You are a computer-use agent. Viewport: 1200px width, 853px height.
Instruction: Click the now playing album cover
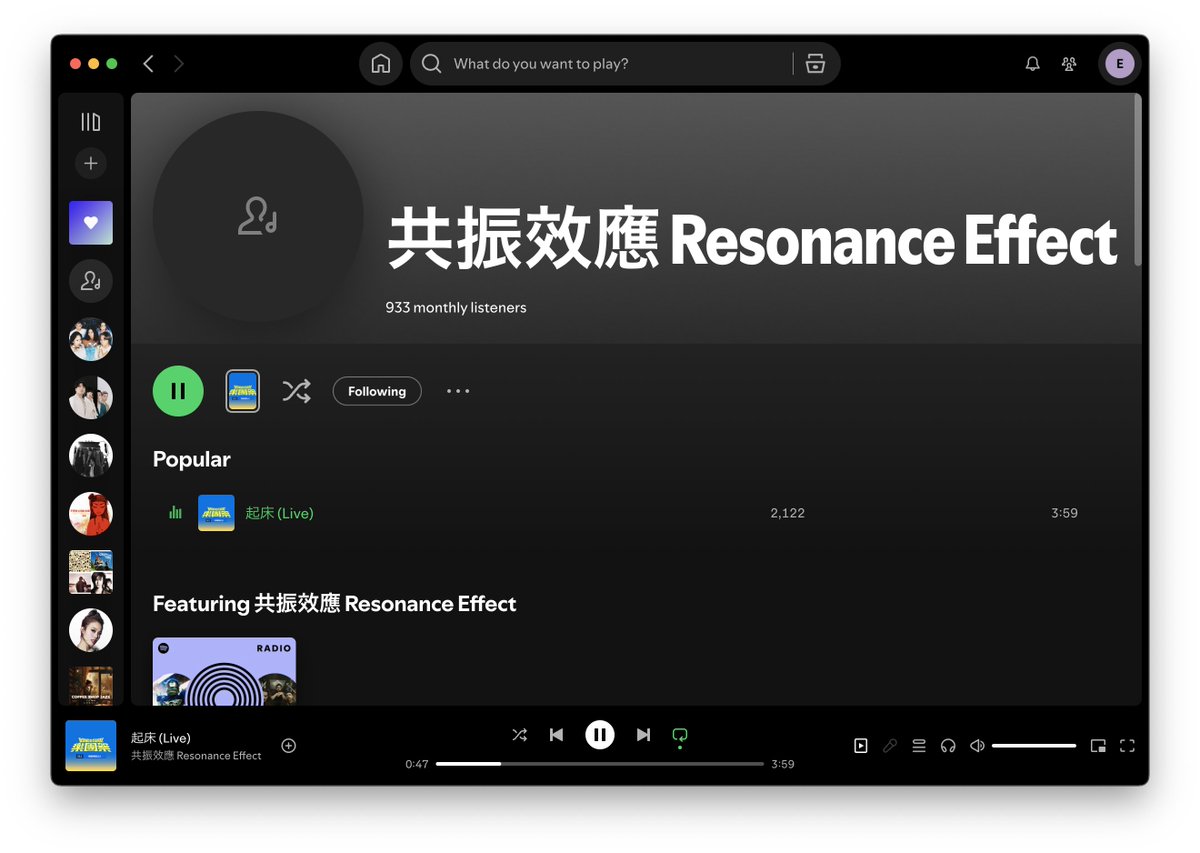[x=91, y=746]
